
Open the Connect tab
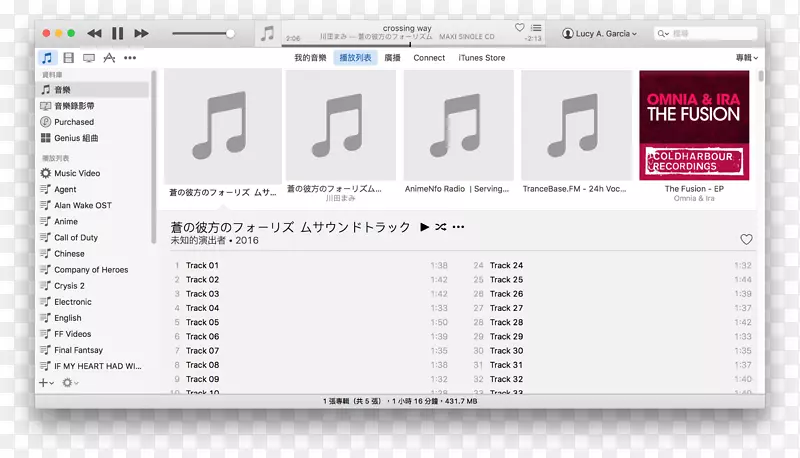[429, 58]
